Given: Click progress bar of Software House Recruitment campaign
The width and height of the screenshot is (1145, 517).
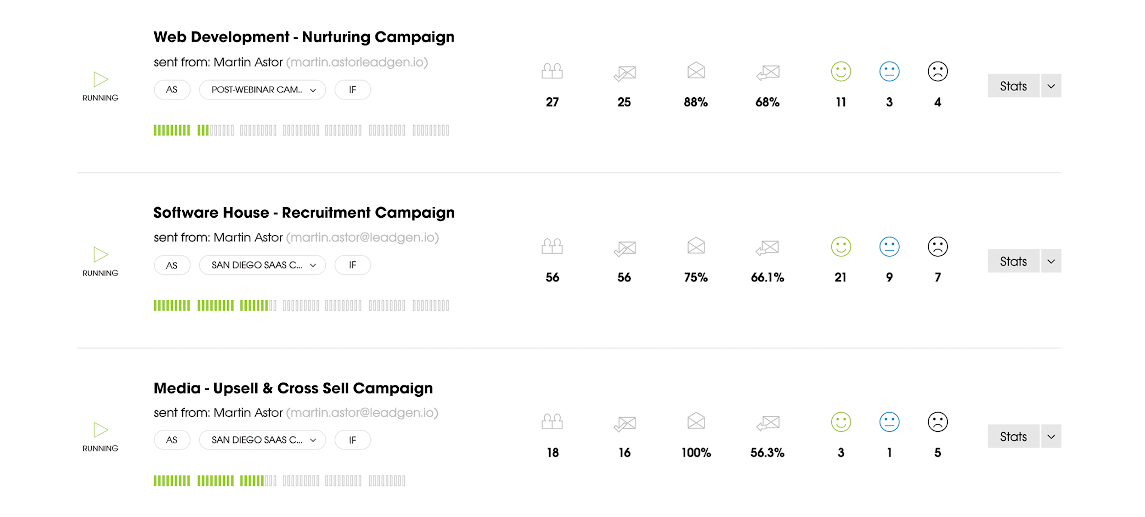Looking at the screenshot, I should pyautogui.click(x=301, y=306).
